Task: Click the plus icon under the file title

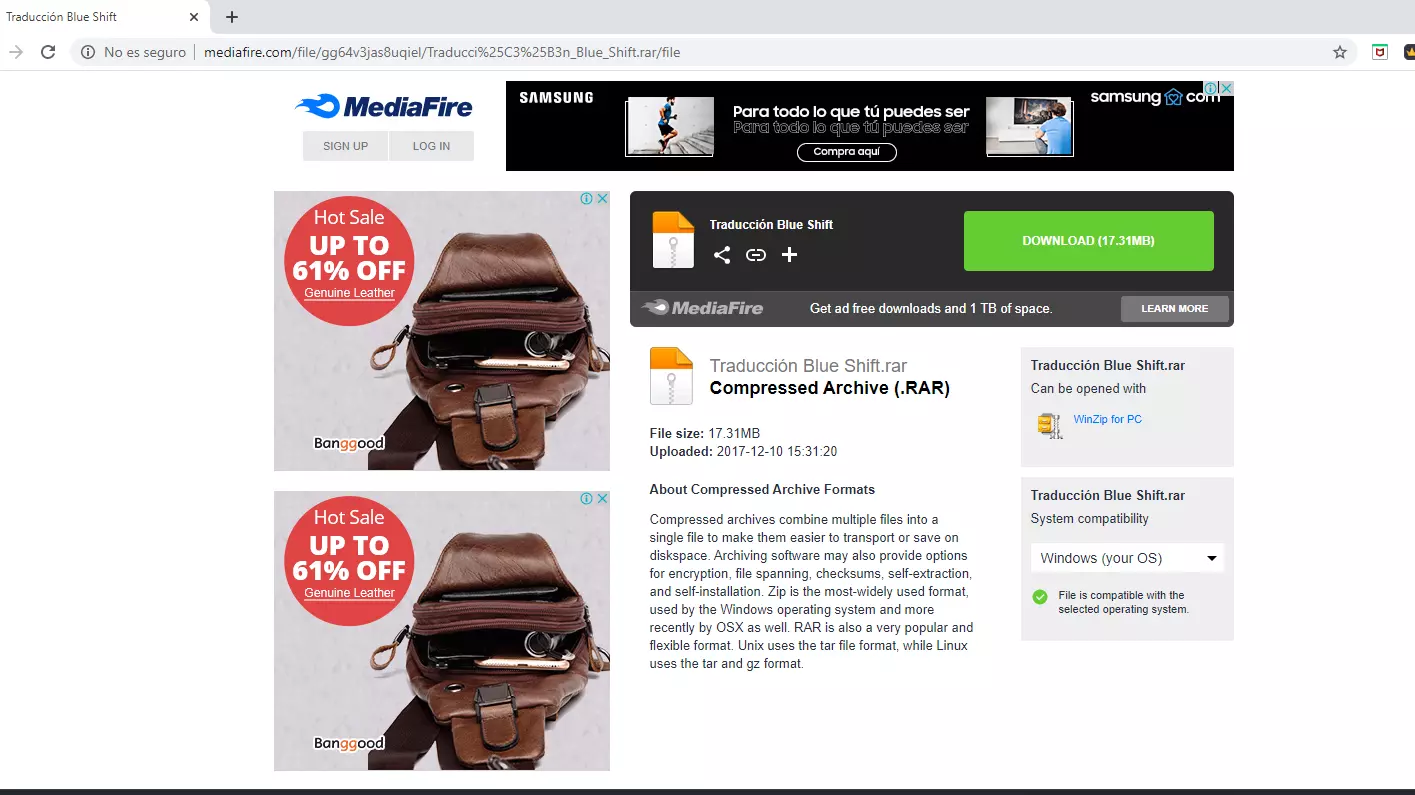Action: pyautogui.click(x=789, y=255)
